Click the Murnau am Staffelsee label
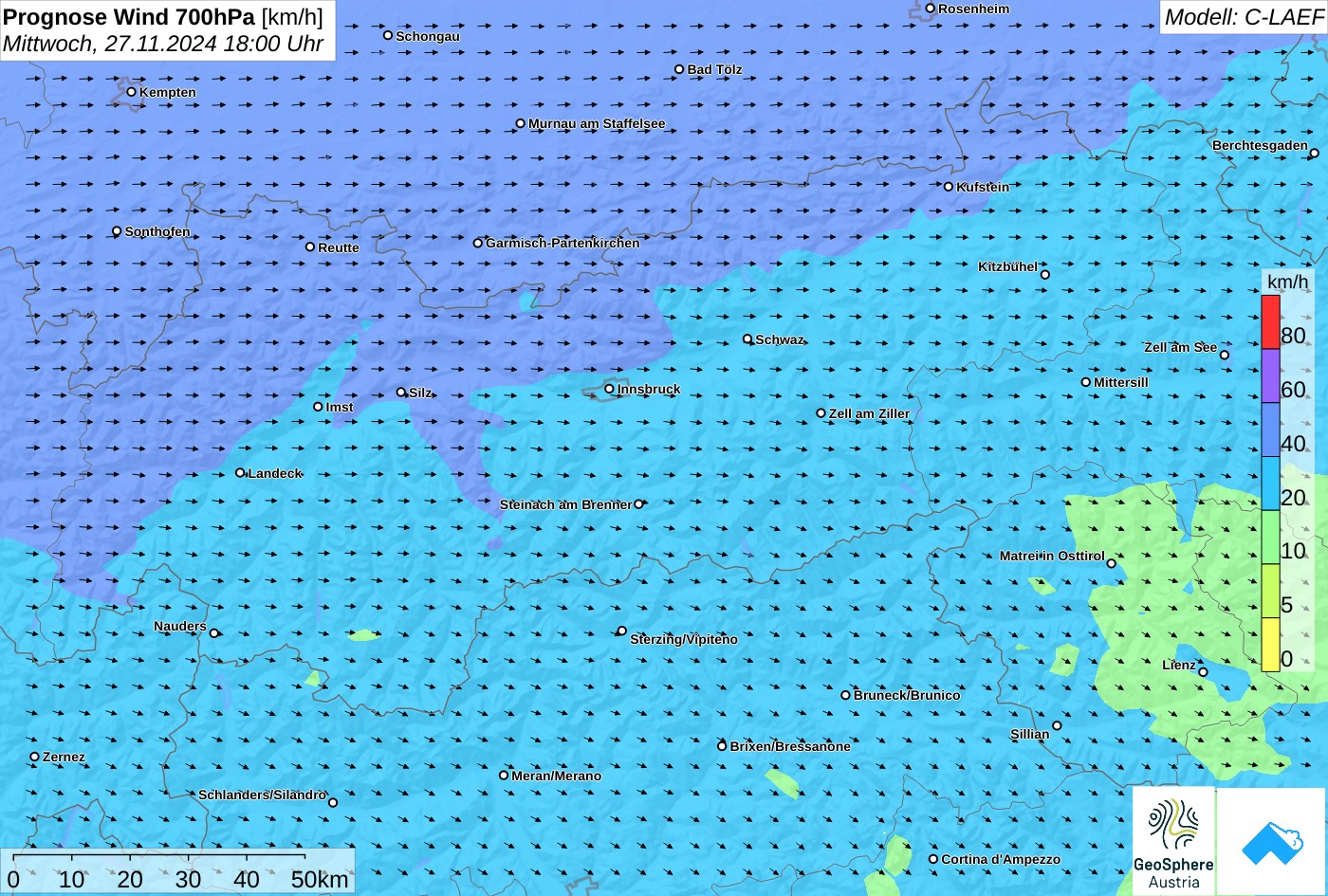This screenshot has width=1328, height=896. [x=597, y=123]
